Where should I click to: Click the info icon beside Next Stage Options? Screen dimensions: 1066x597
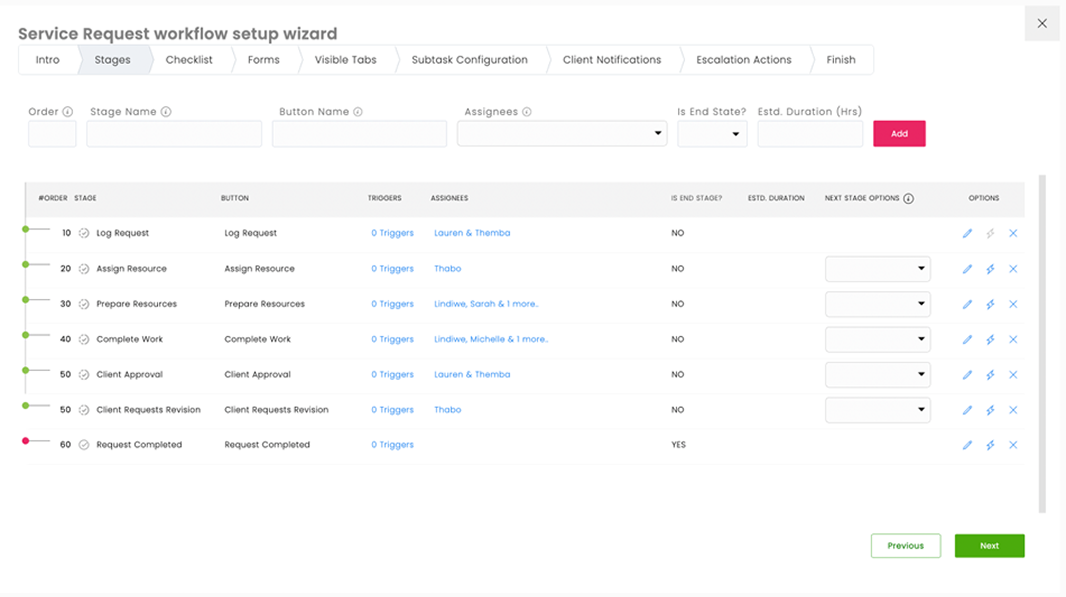(x=908, y=199)
